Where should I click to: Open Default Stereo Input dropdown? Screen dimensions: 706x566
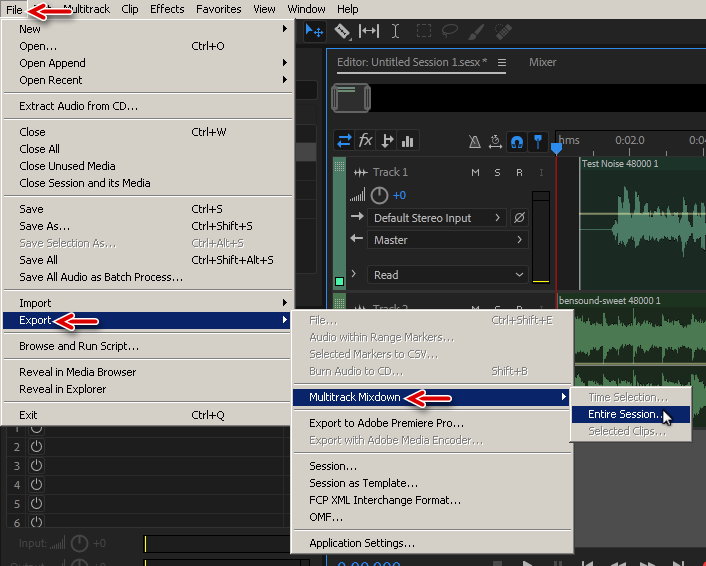pyautogui.click(x=437, y=218)
